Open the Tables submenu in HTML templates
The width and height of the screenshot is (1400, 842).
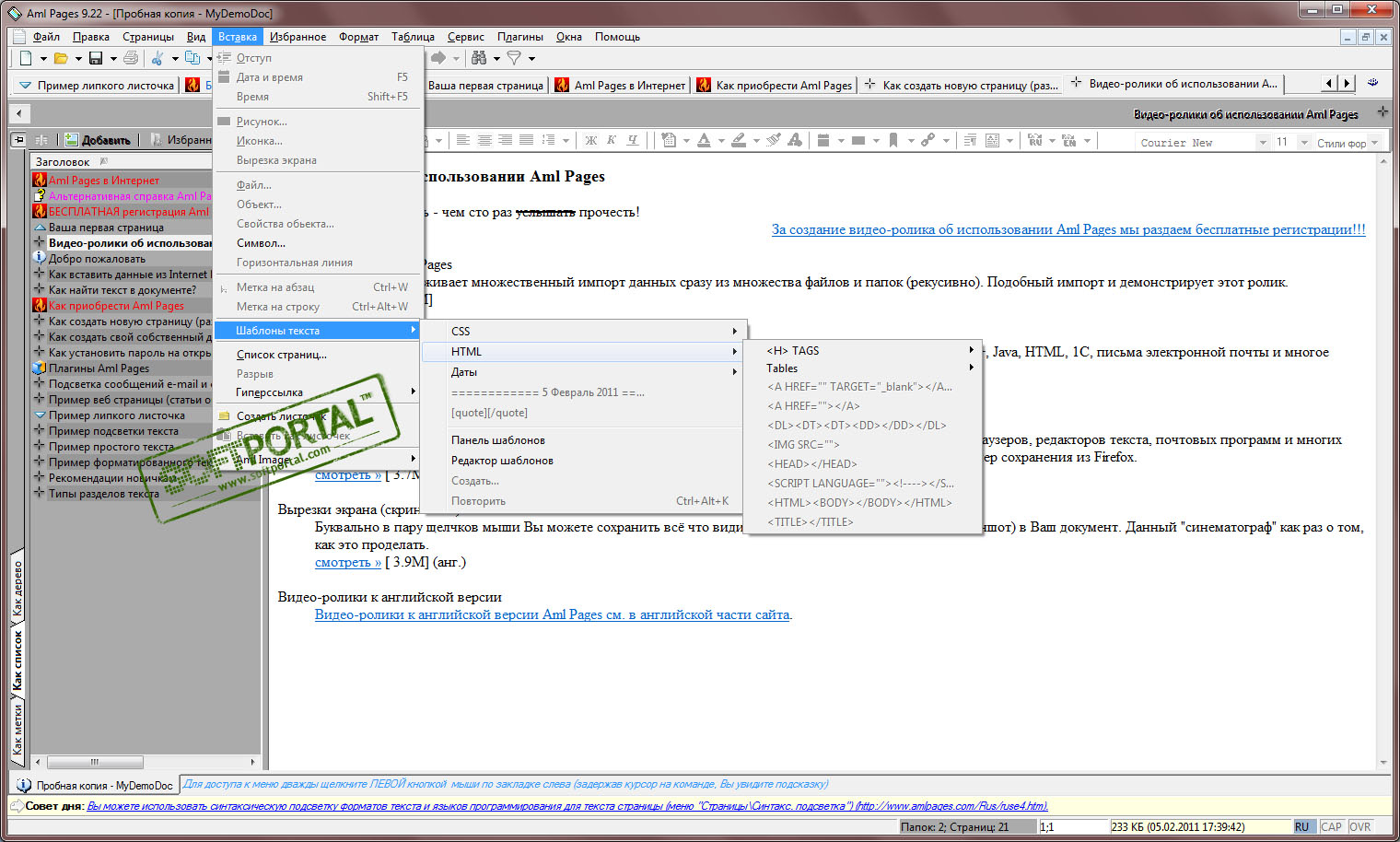862,368
